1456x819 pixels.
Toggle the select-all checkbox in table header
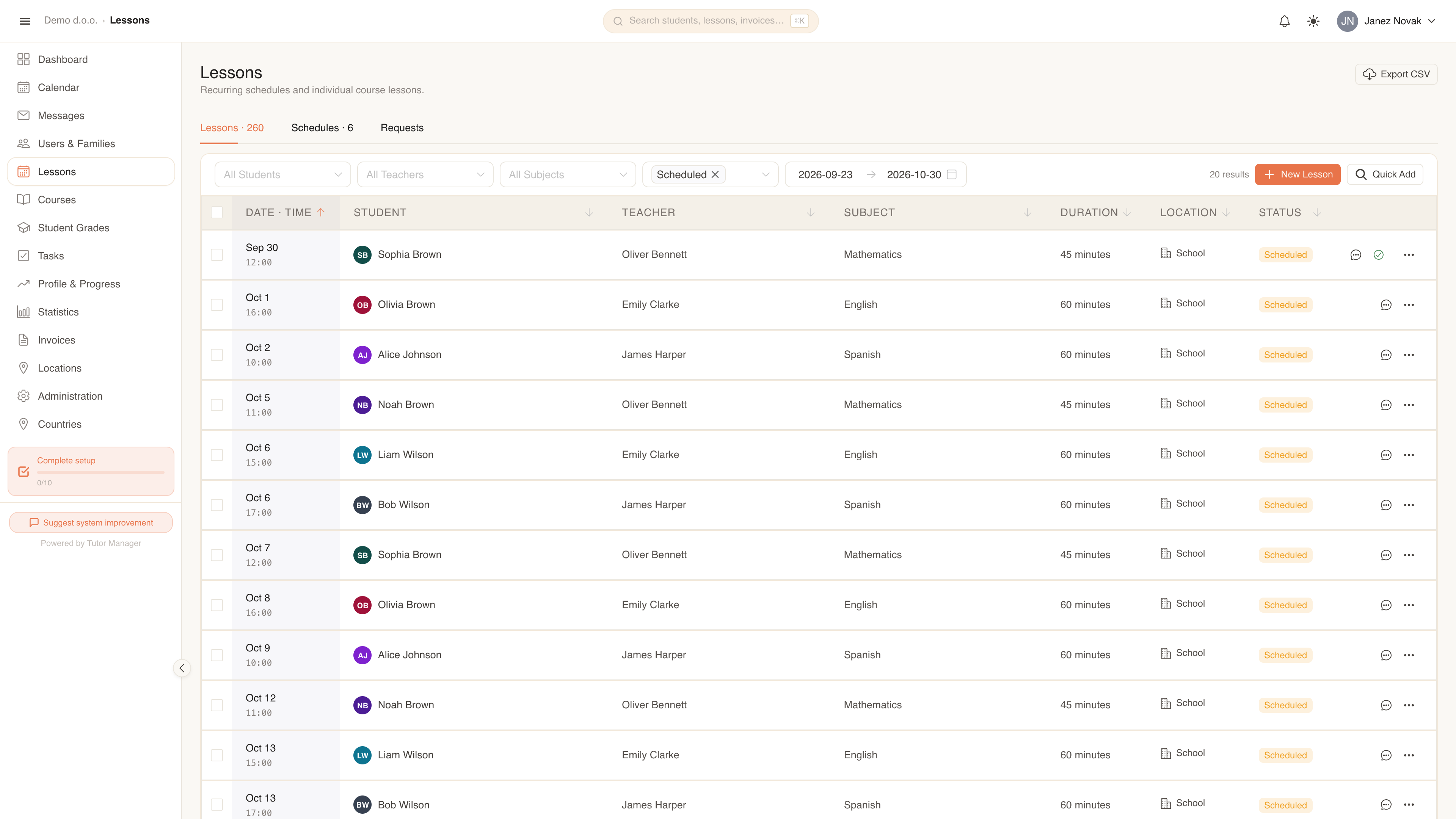pos(217,212)
